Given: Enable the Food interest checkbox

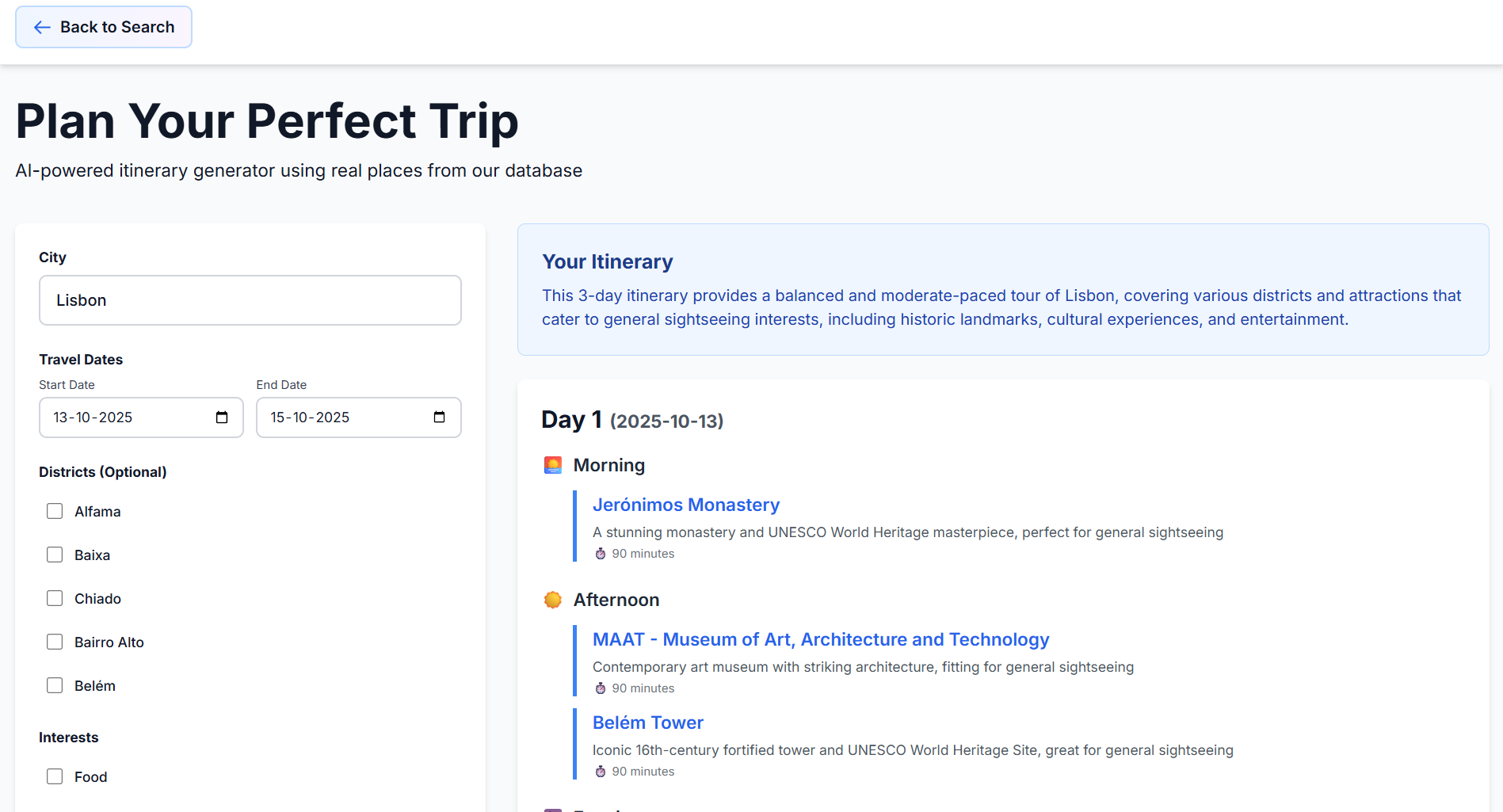Looking at the screenshot, I should 55,777.
